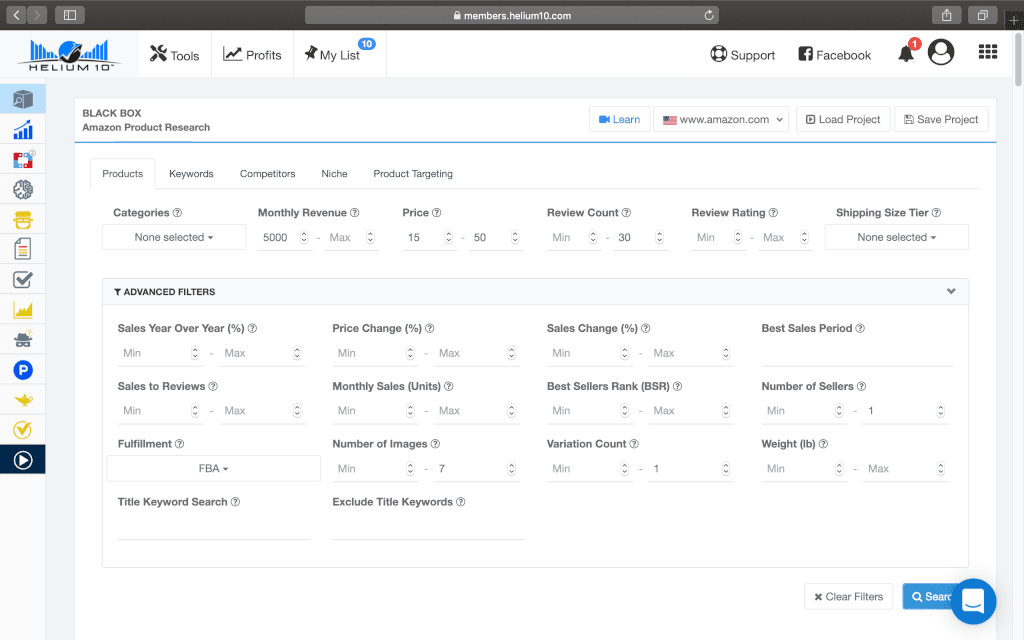Image resolution: width=1024 pixels, height=640 pixels.
Task: Click the Load Project button
Action: coord(842,119)
